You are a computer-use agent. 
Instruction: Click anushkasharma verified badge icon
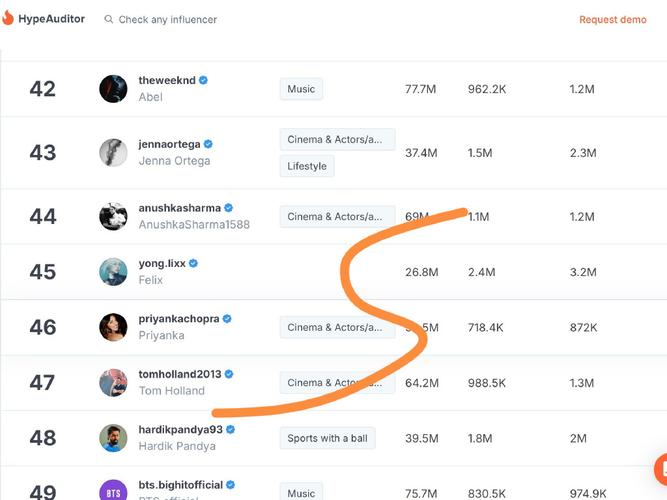228,208
